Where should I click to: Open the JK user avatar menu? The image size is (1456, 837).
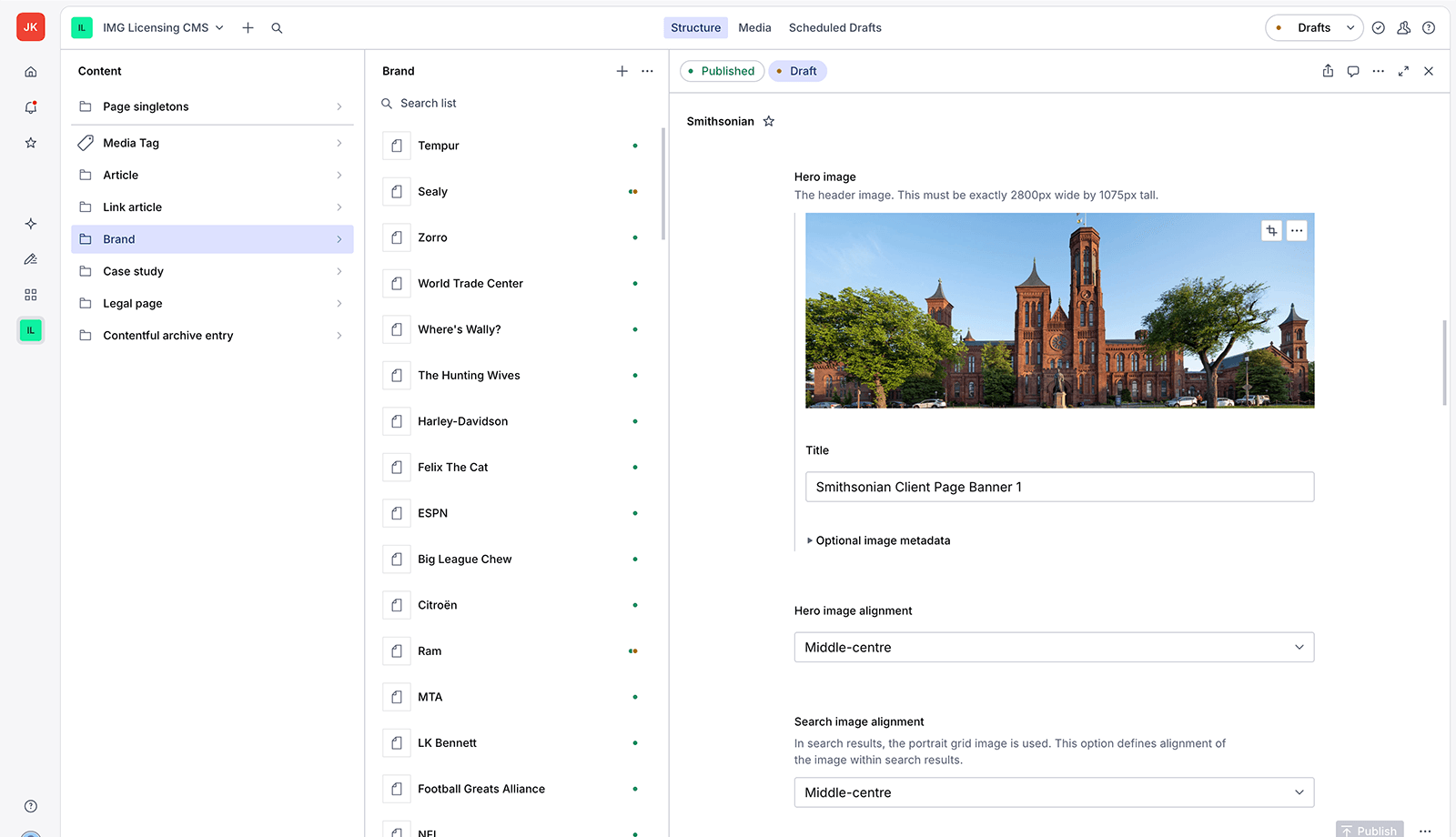click(x=31, y=27)
